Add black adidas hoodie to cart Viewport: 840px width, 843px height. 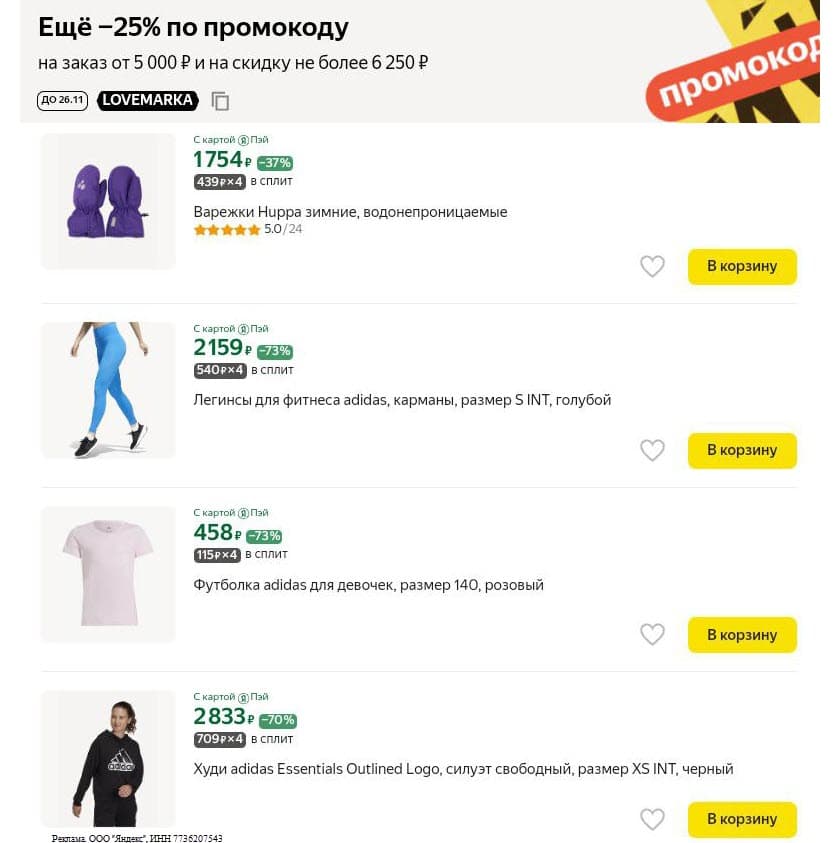(x=742, y=819)
